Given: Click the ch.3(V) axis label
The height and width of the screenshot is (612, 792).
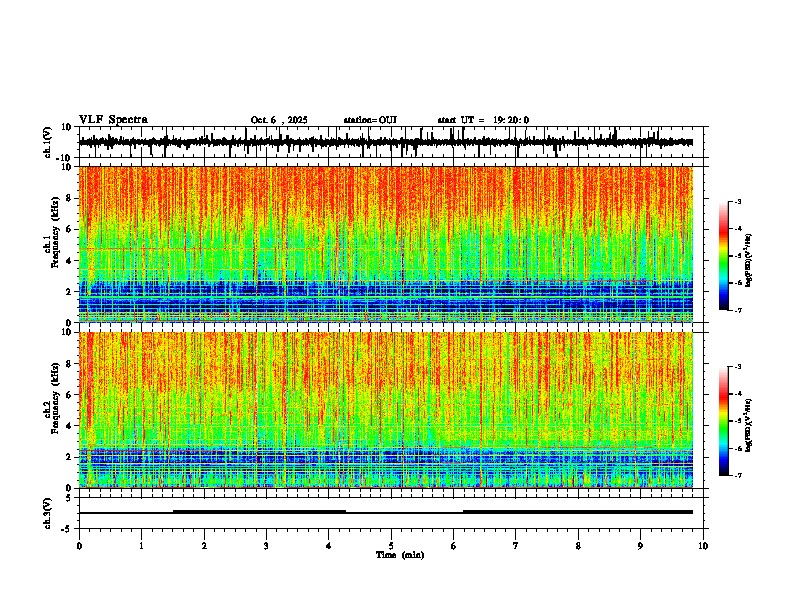Looking at the screenshot, I should coord(48,513).
